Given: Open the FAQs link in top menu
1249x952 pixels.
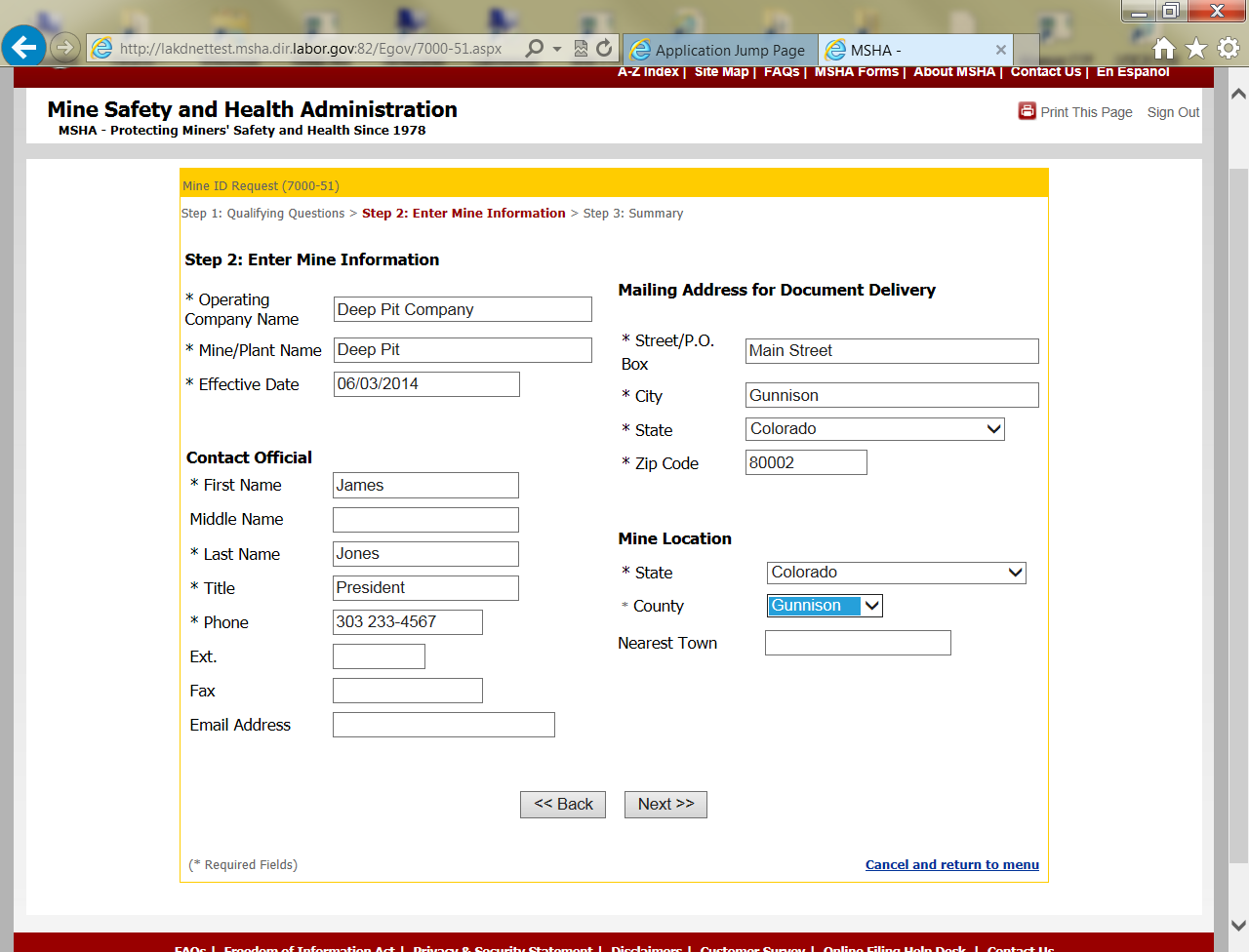Looking at the screenshot, I should point(781,71).
